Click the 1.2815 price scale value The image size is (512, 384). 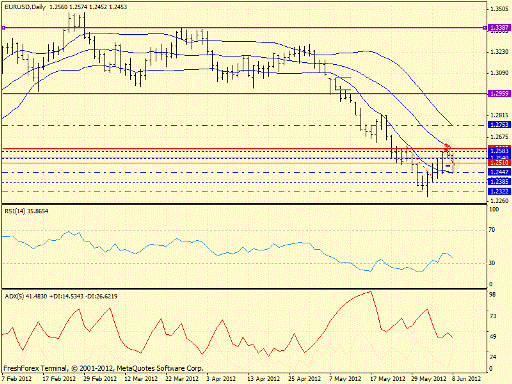point(499,115)
